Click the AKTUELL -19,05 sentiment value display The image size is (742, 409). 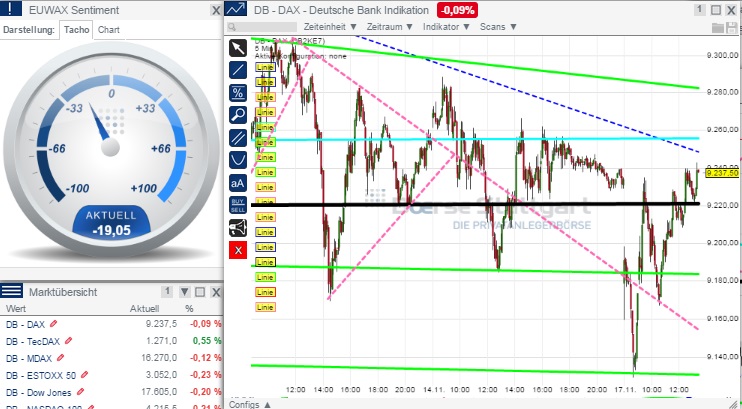(111, 223)
